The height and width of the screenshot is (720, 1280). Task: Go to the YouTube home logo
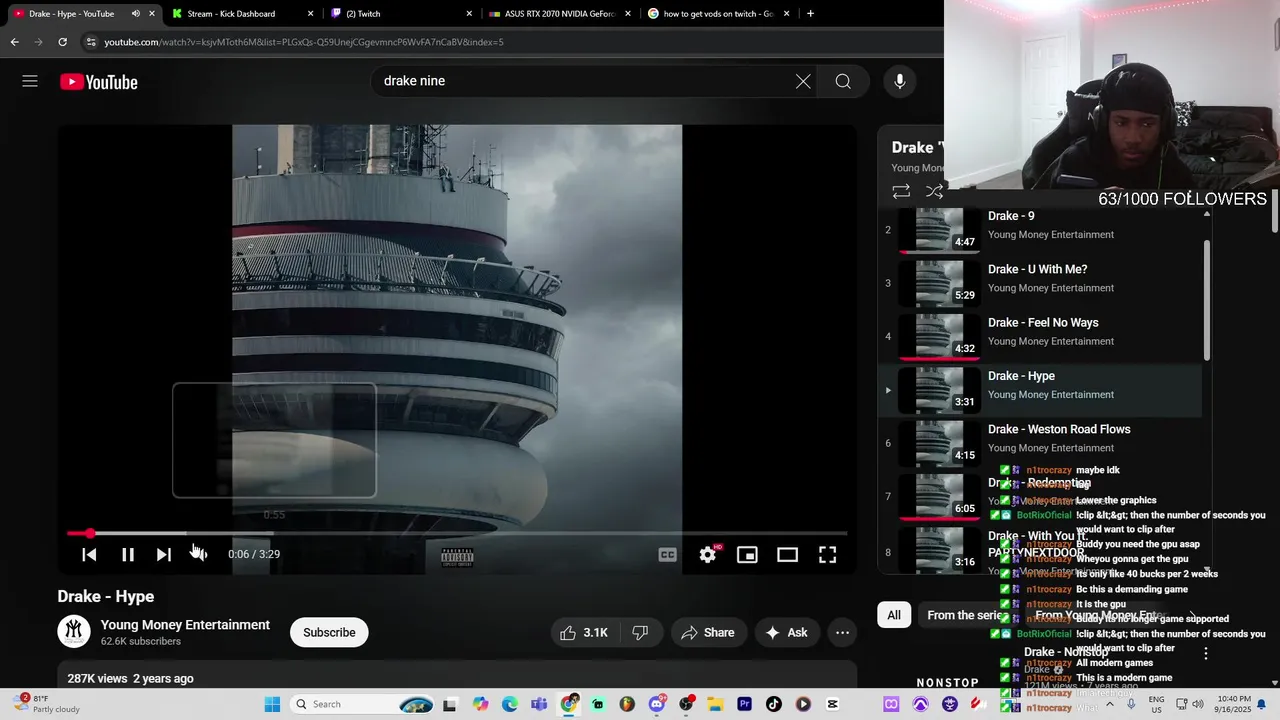98,82
